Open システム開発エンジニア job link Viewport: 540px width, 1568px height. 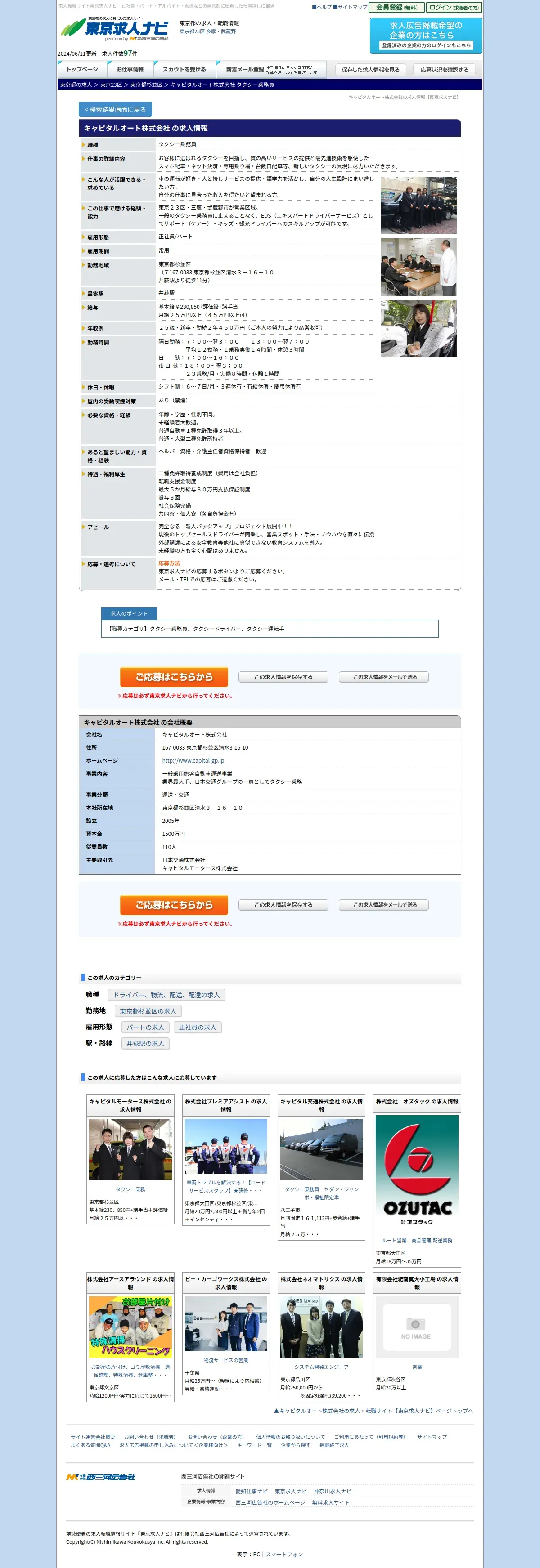pyautogui.click(x=321, y=1367)
